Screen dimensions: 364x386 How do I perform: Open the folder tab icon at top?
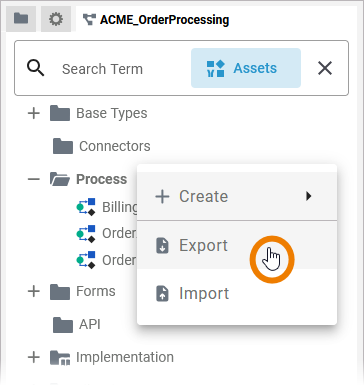(21, 18)
